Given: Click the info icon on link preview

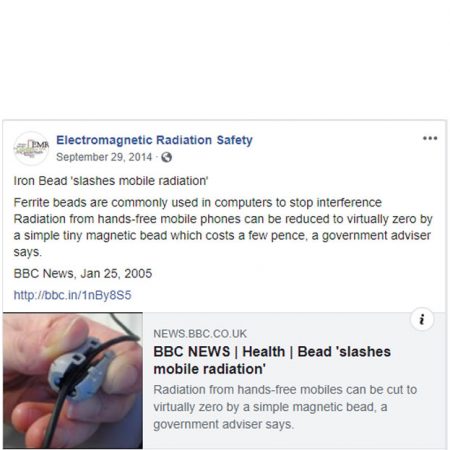Looking at the screenshot, I should (x=422, y=319).
